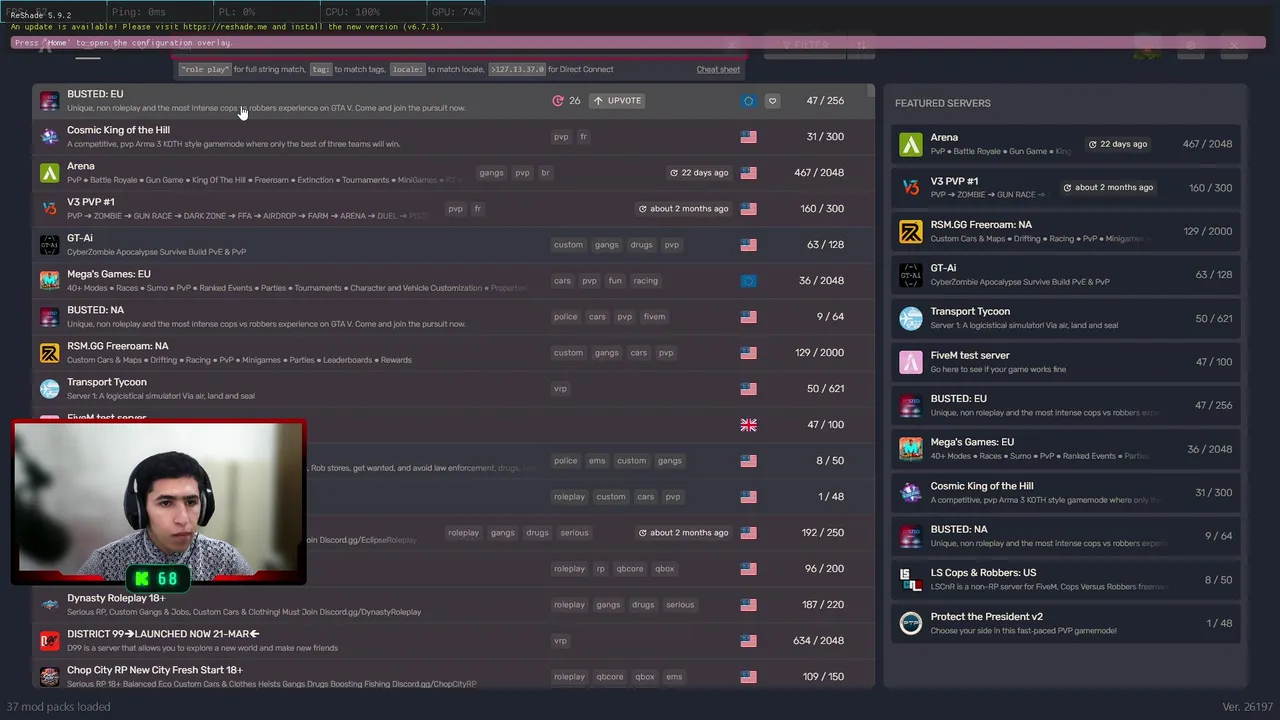Open featured 'Protect the President v2' title
Viewport: 1280px width, 720px height.
tap(987, 617)
